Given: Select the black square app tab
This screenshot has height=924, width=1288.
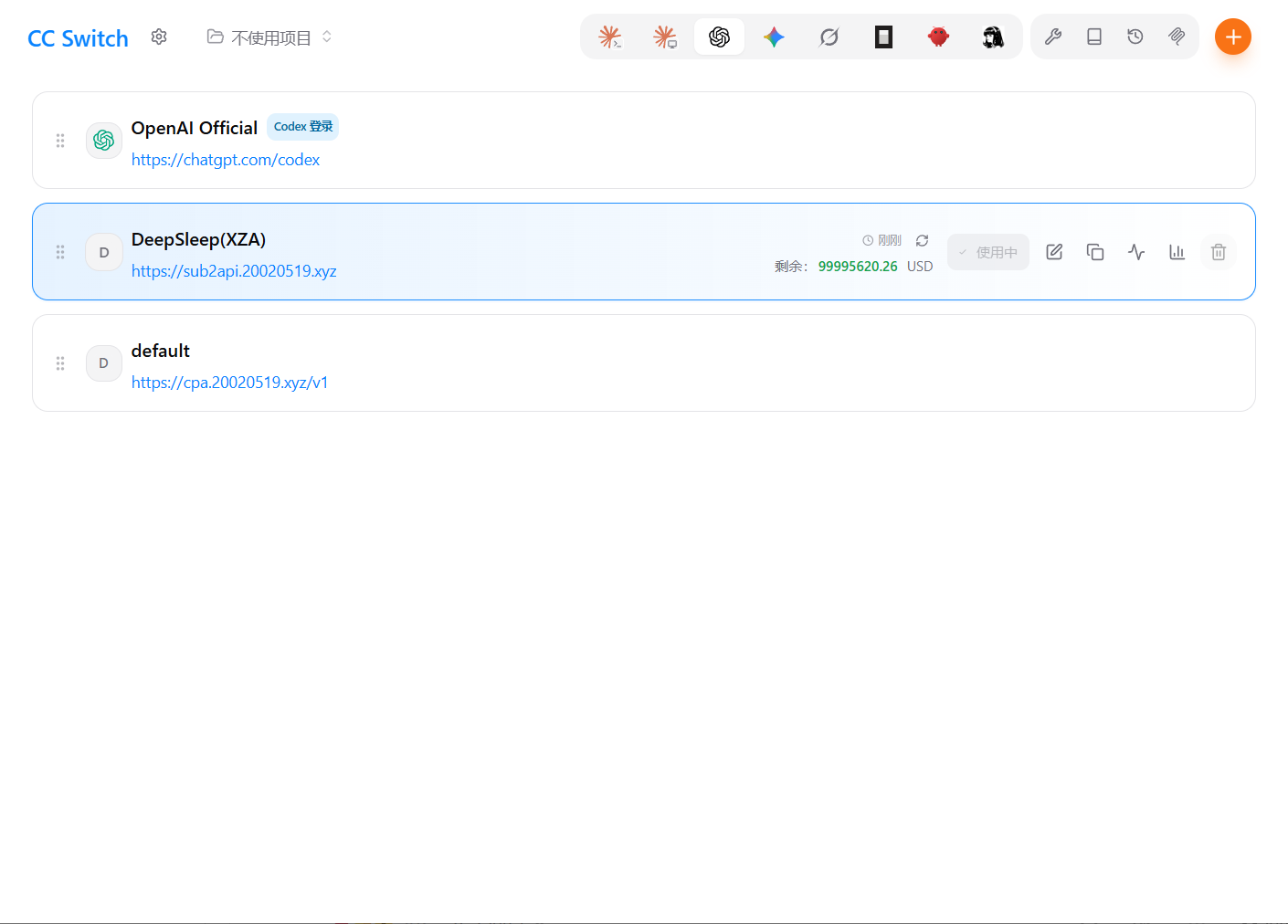Looking at the screenshot, I should point(883,37).
